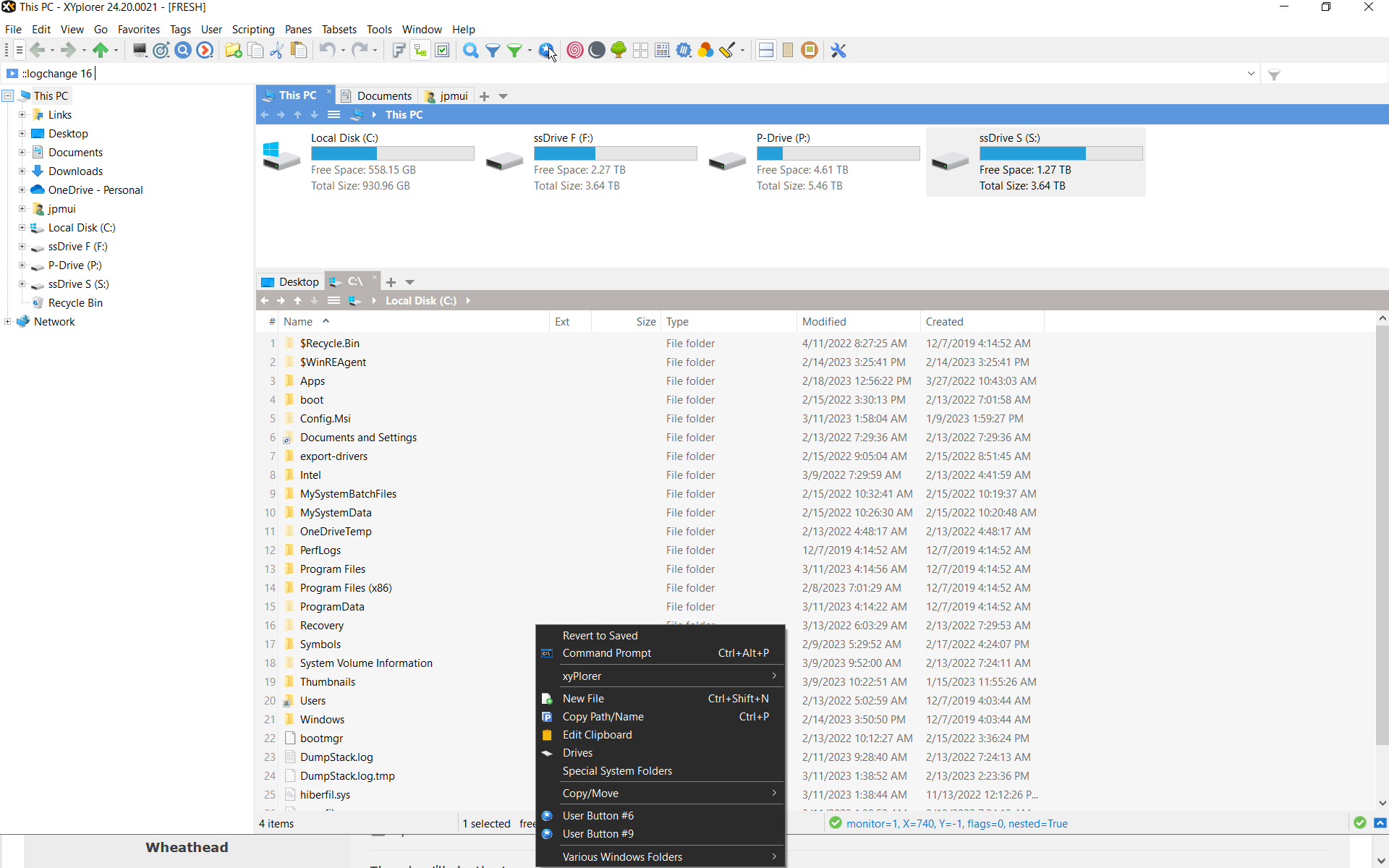Switch to the Documents tab
This screenshot has width=1389, height=868.
click(x=377, y=95)
